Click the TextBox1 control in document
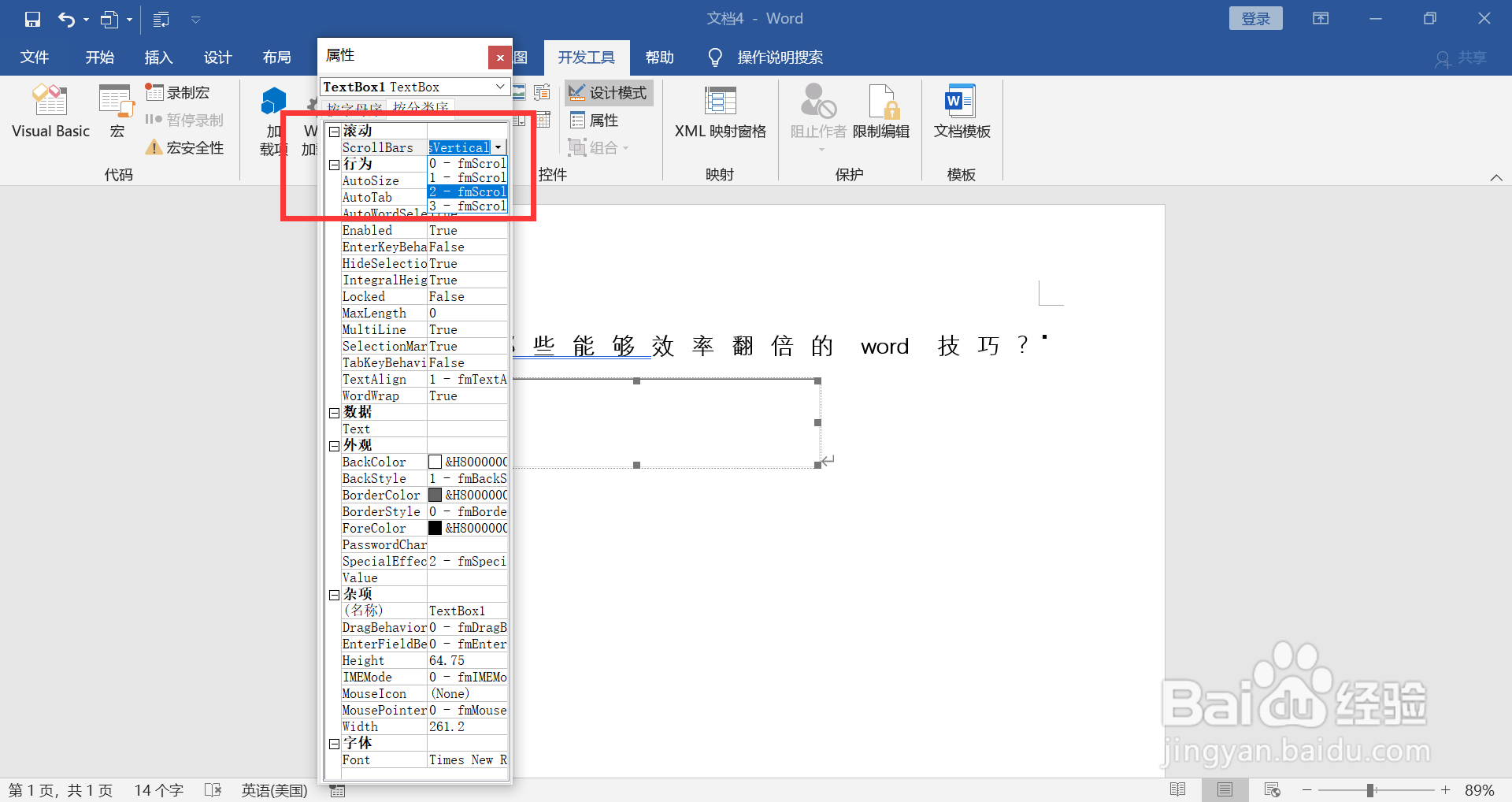This screenshot has height=802, width=1512. coord(665,423)
